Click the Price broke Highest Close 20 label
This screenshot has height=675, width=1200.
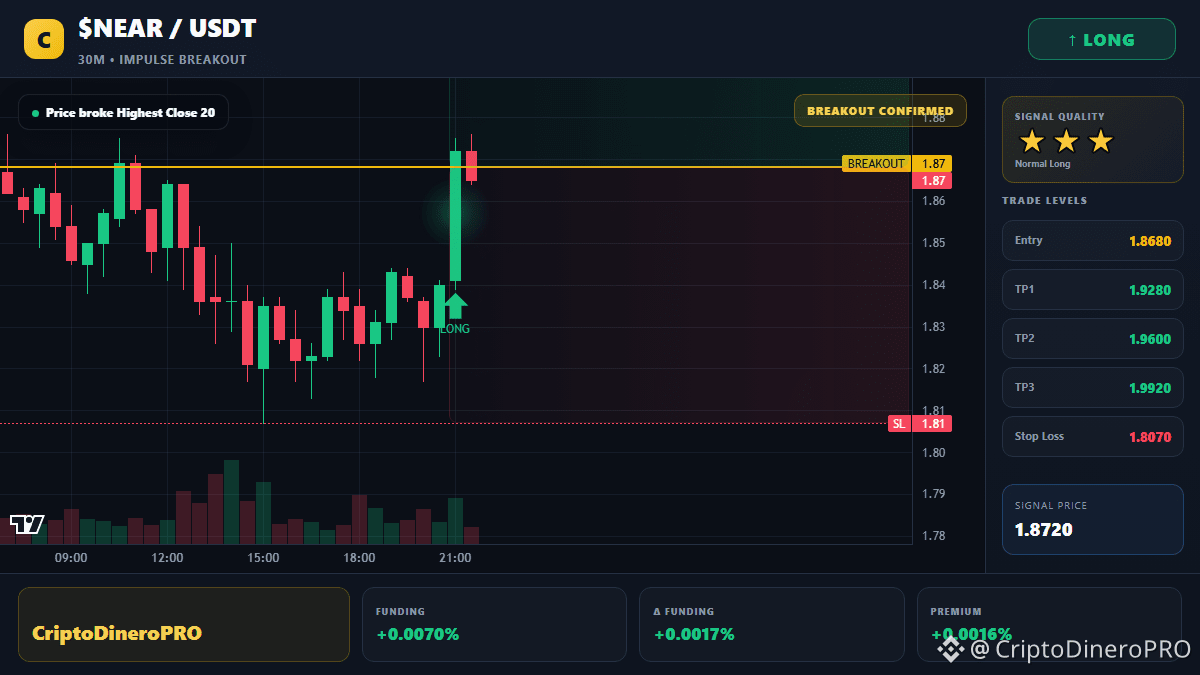[x=123, y=113]
